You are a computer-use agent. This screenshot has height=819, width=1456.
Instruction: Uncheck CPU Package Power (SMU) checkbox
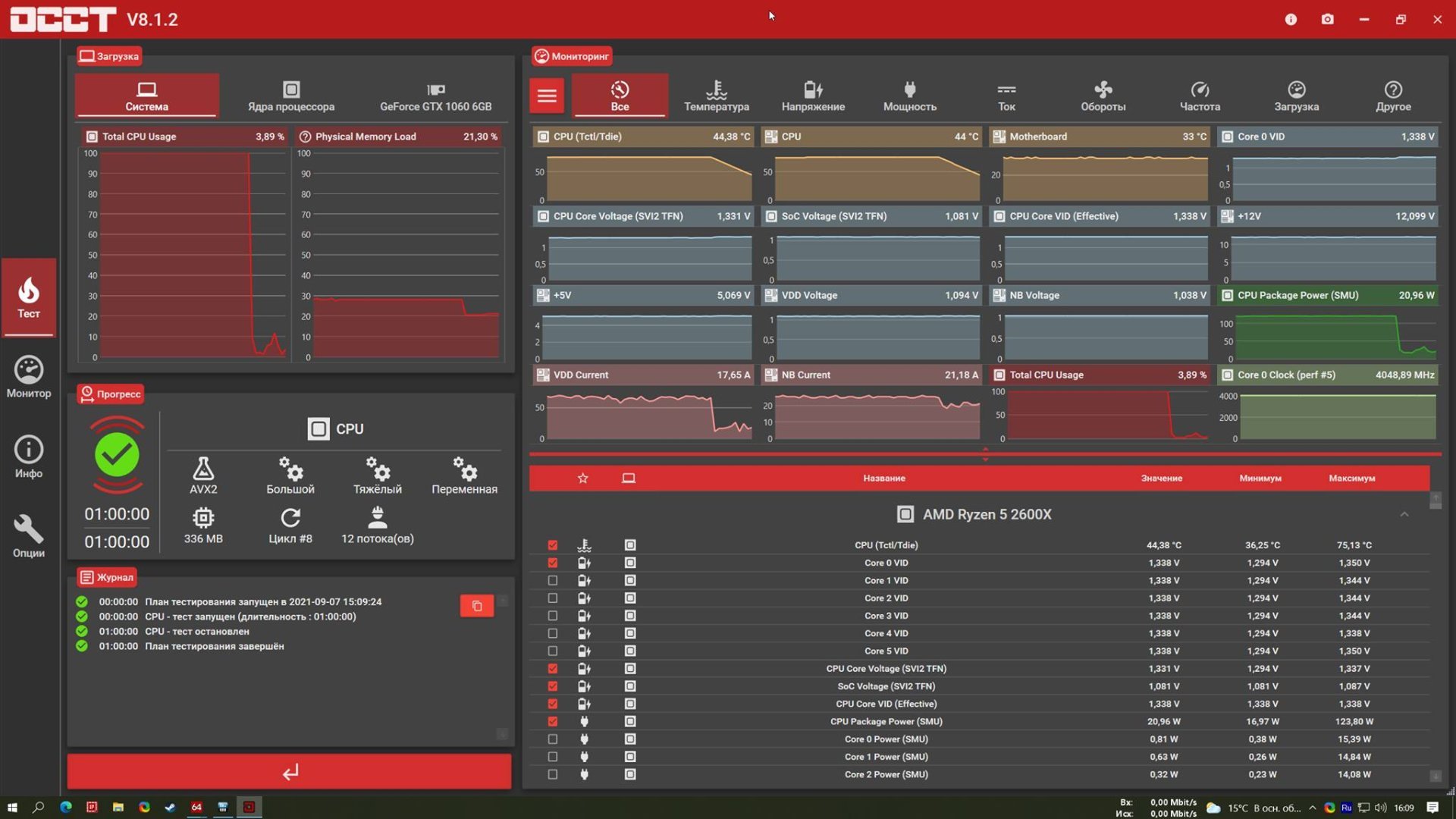point(553,721)
